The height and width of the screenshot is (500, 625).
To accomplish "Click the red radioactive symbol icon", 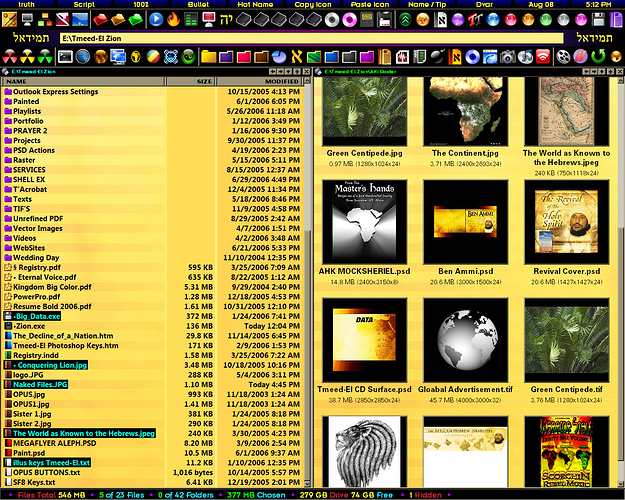I will [x=10, y=57].
